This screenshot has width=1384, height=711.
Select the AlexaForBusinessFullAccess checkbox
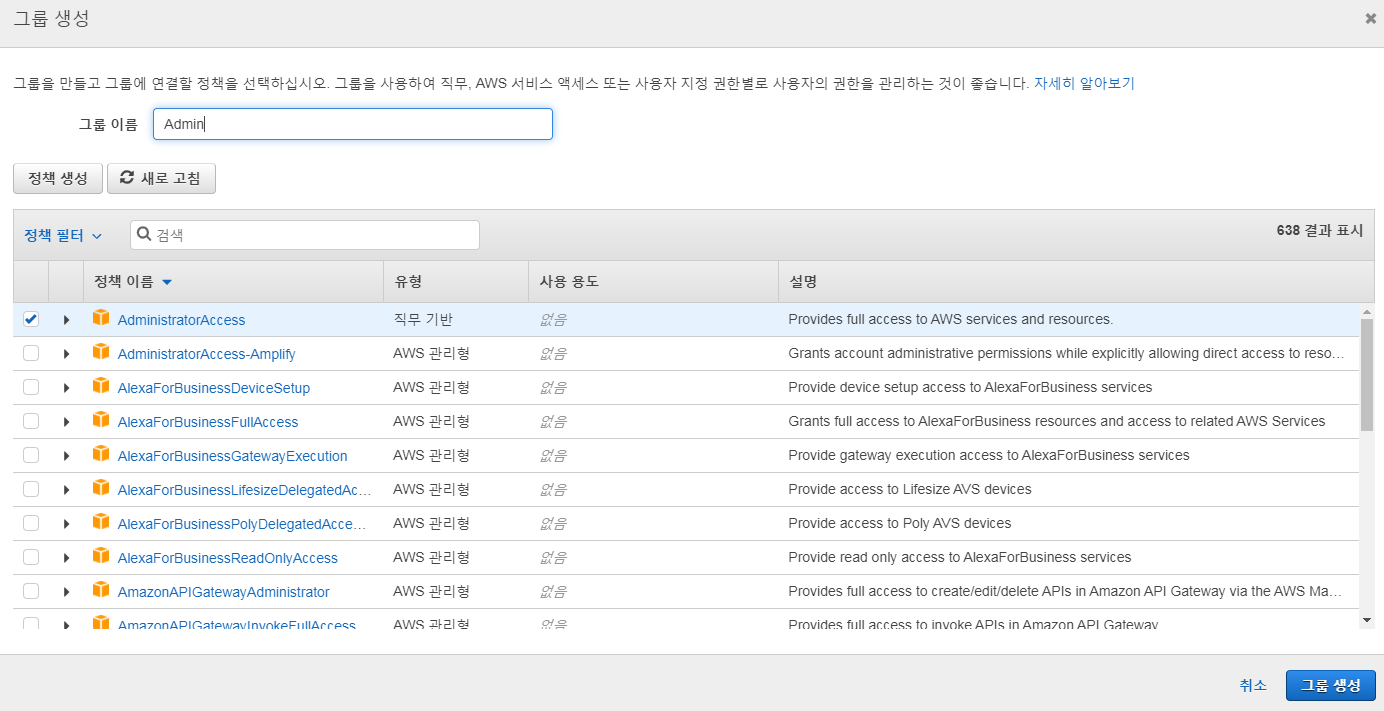pyautogui.click(x=31, y=421)
